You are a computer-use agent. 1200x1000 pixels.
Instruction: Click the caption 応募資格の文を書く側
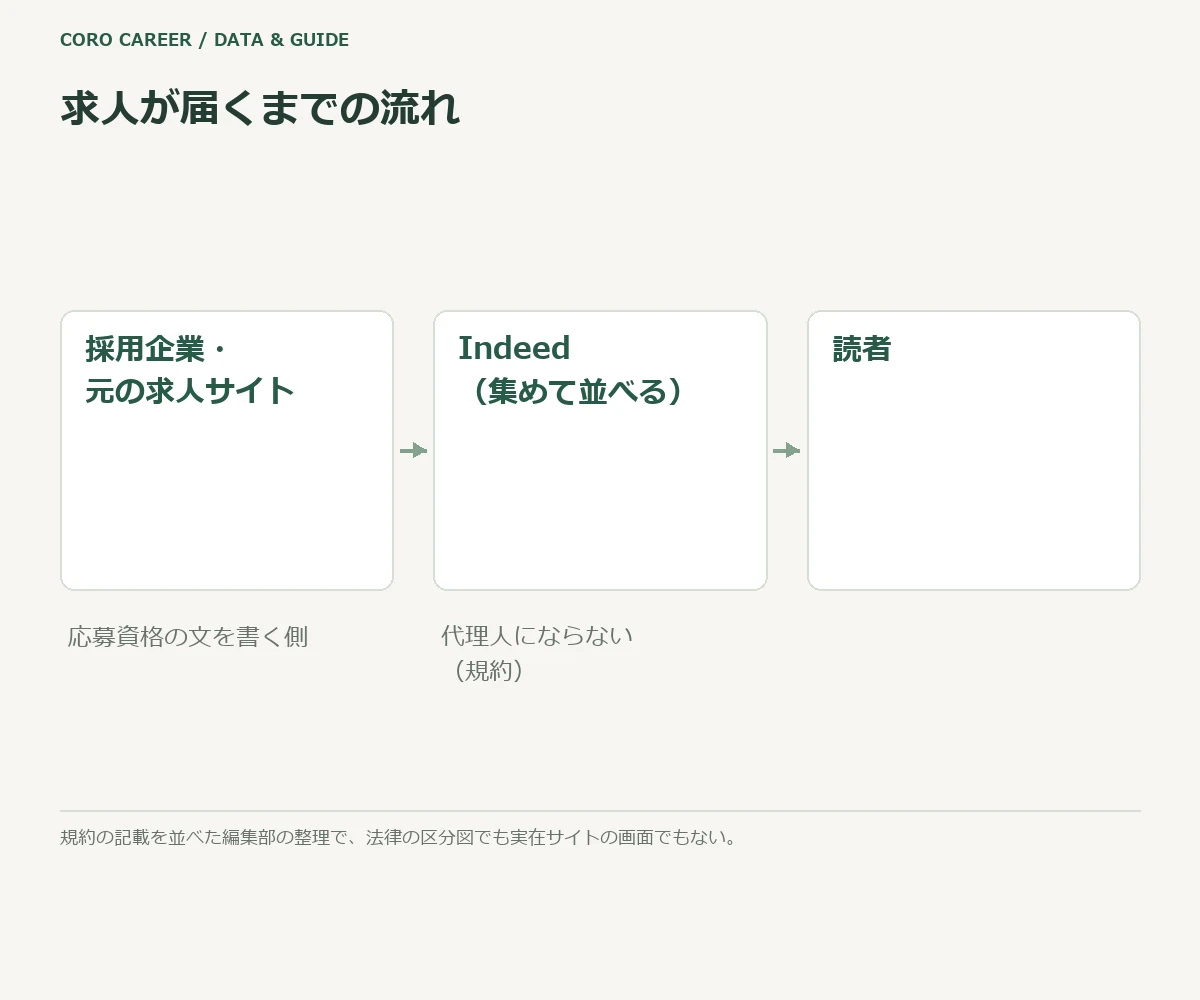click(188, 636)
